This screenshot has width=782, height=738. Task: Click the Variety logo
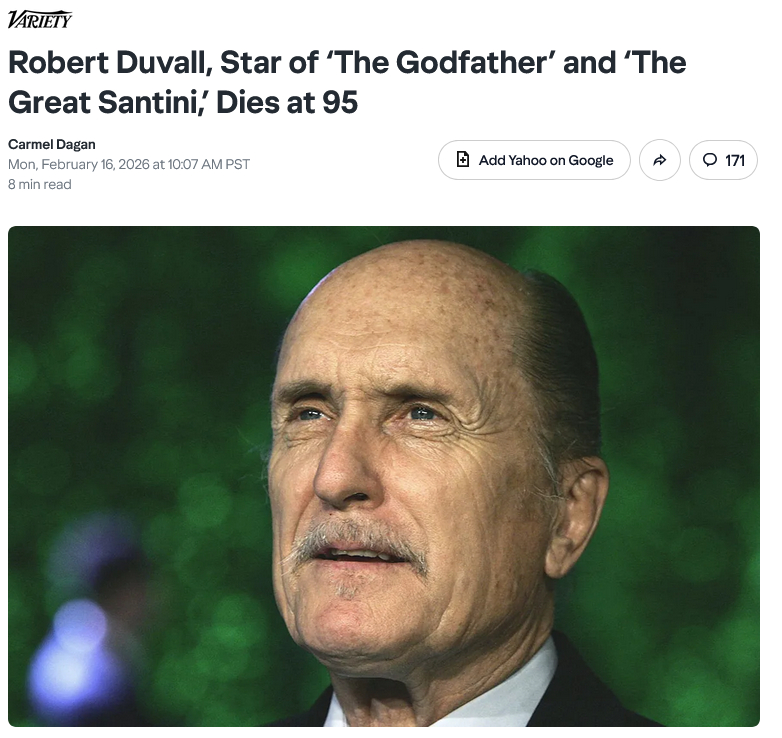tap(40, 19)
